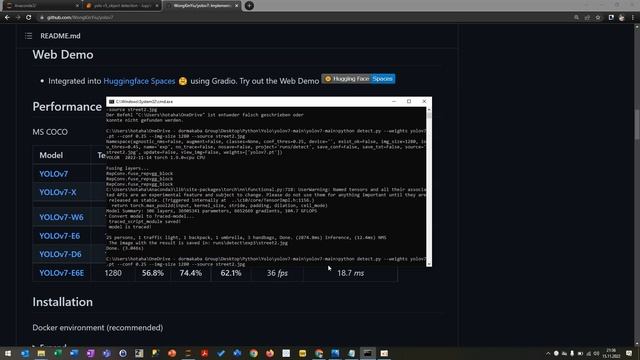Open the volume icon in system tray

click(596, 353)
